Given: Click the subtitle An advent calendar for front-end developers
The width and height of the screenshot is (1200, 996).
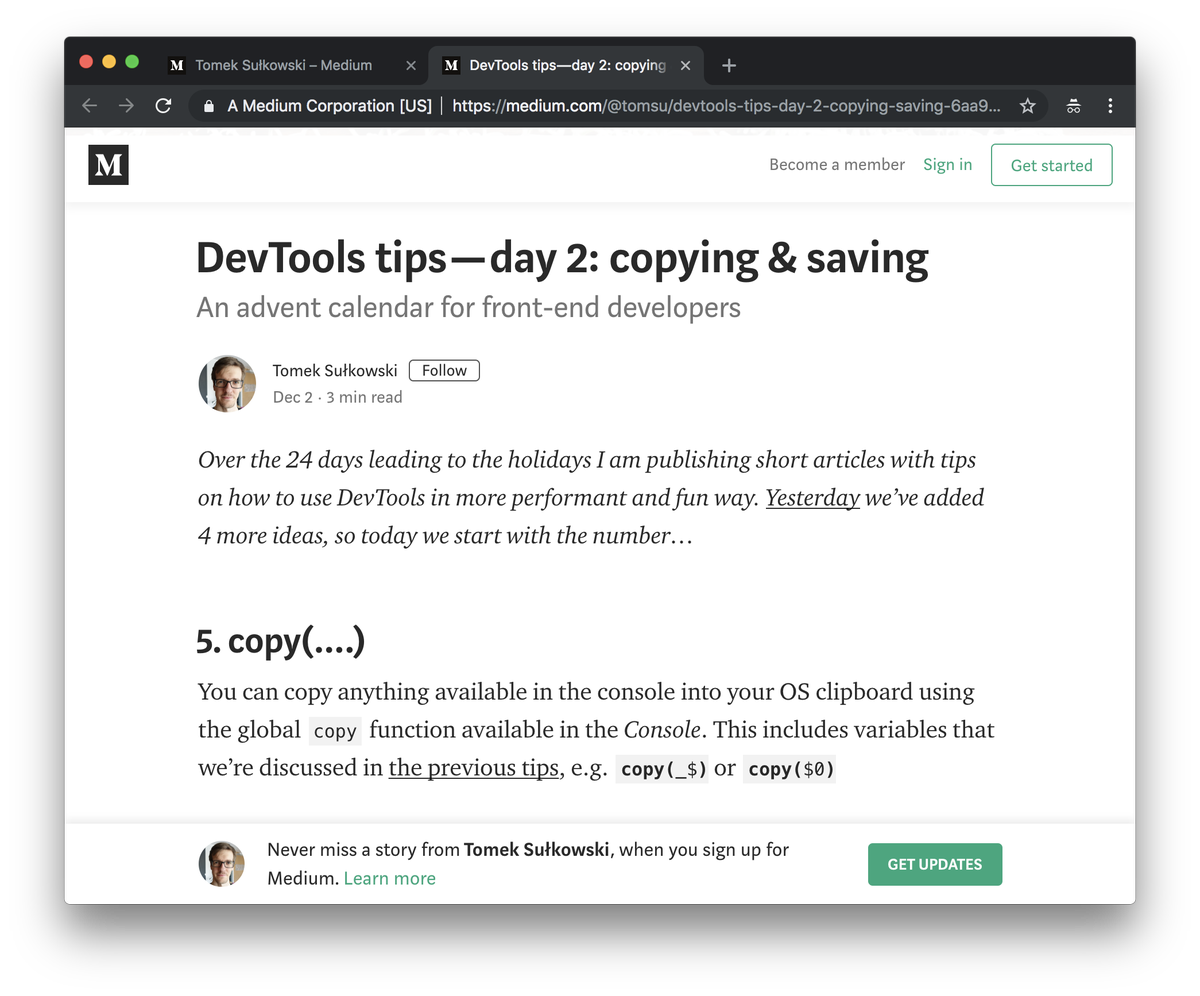Looking at the screenshot, I should [468, 307].
